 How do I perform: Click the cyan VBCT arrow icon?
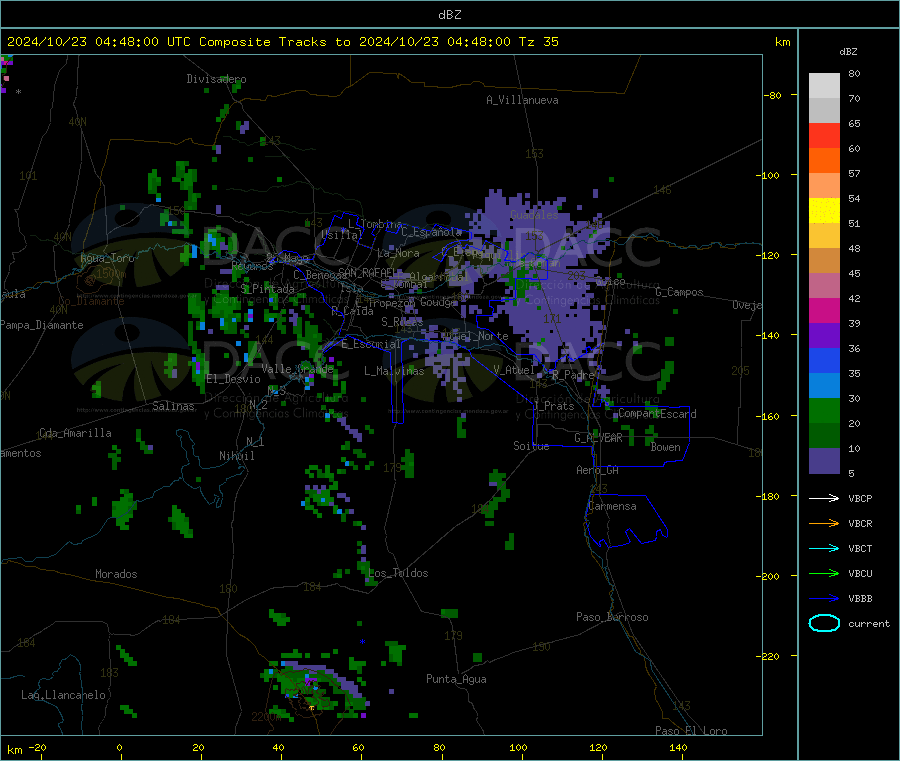coord(824,549)
